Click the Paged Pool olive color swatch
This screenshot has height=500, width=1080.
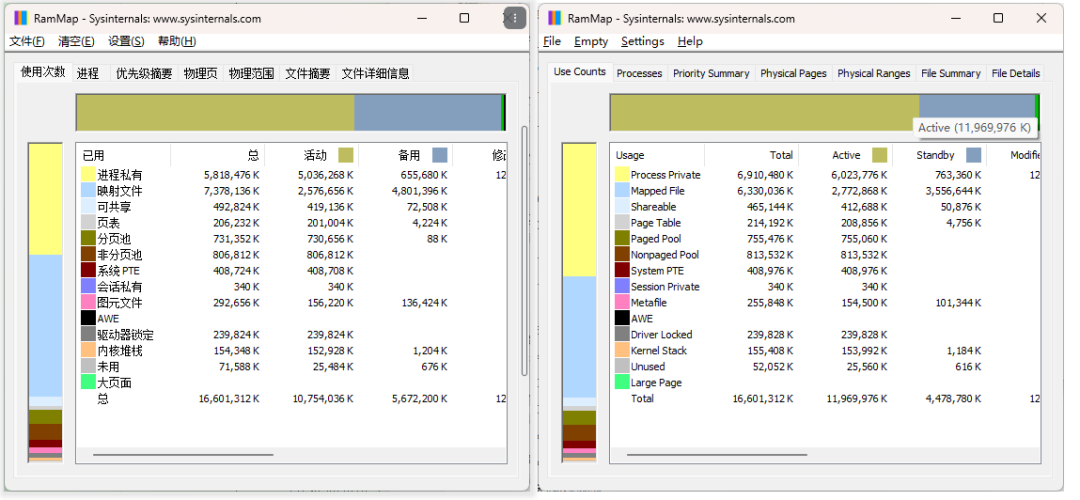click(622, 238)
